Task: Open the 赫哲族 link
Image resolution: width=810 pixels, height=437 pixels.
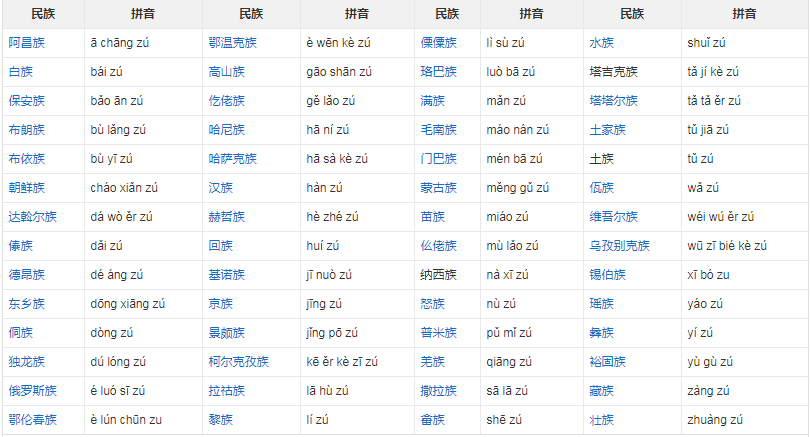Action: click(x=226, y=216)
